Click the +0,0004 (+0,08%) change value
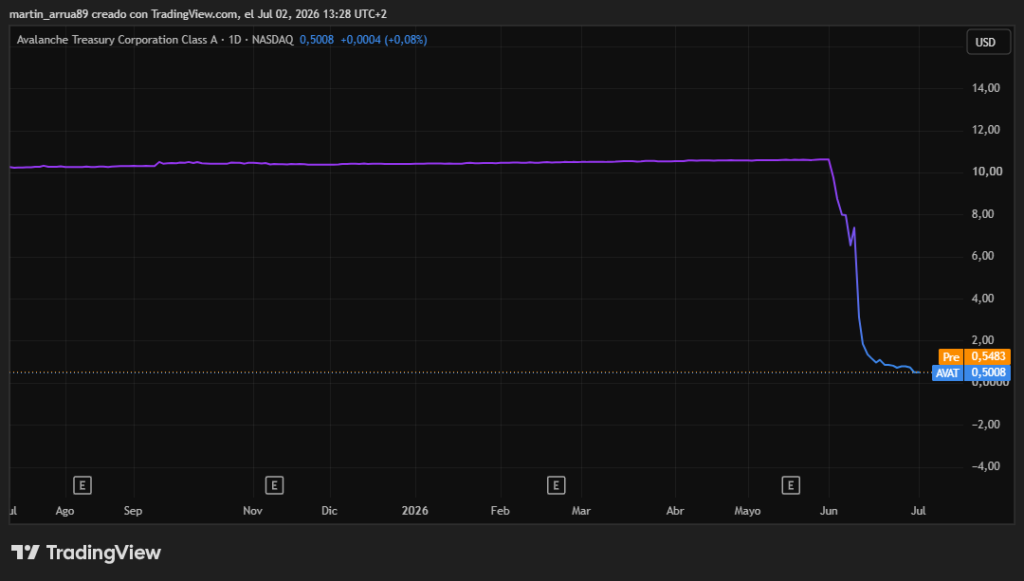This screenshot has height=581, width=1024. click(384, 40)
